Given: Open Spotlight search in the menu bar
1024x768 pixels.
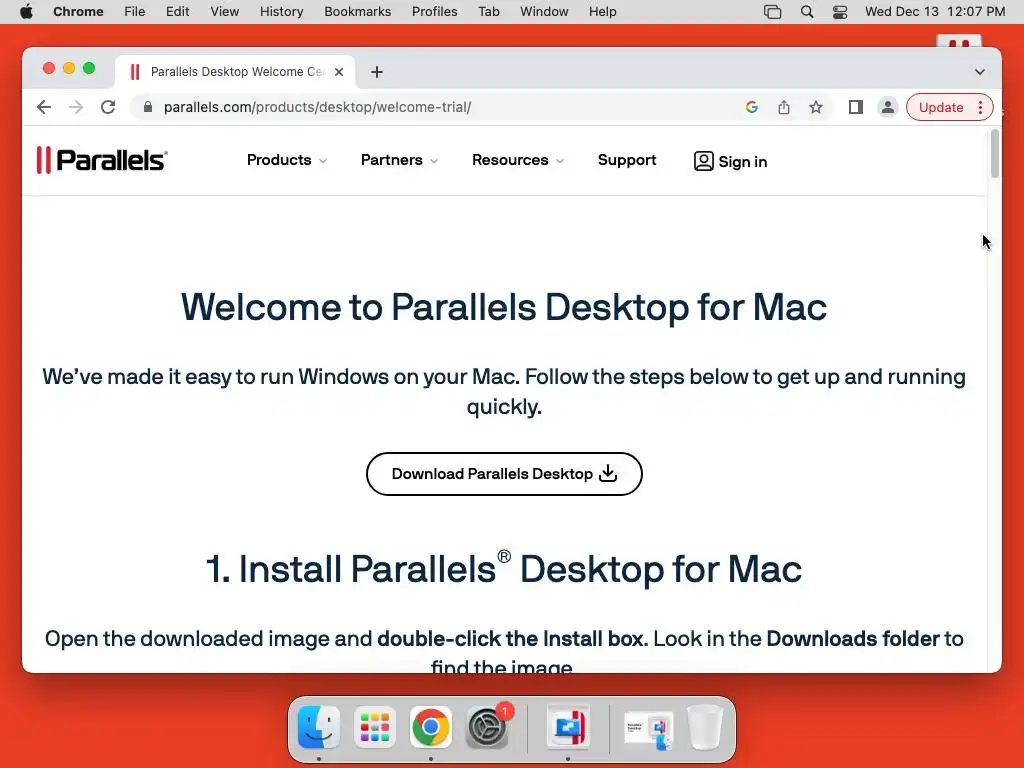Looking at the screenshot, I should (807, 12).
